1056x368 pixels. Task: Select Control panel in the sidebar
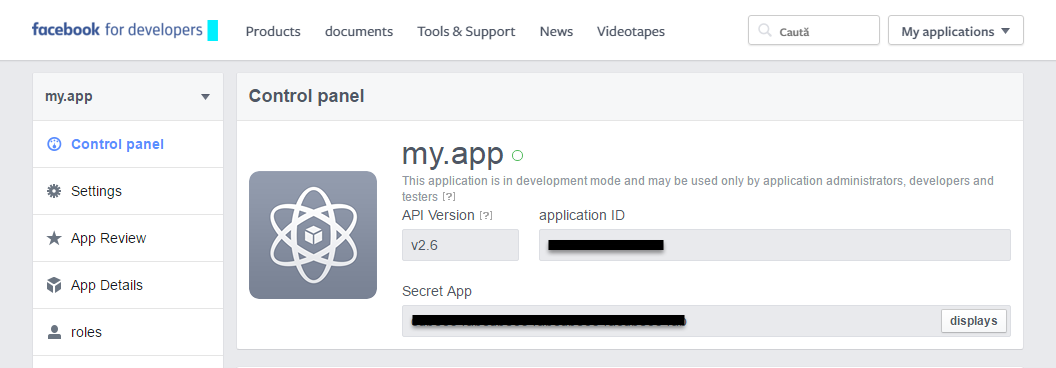128,144
